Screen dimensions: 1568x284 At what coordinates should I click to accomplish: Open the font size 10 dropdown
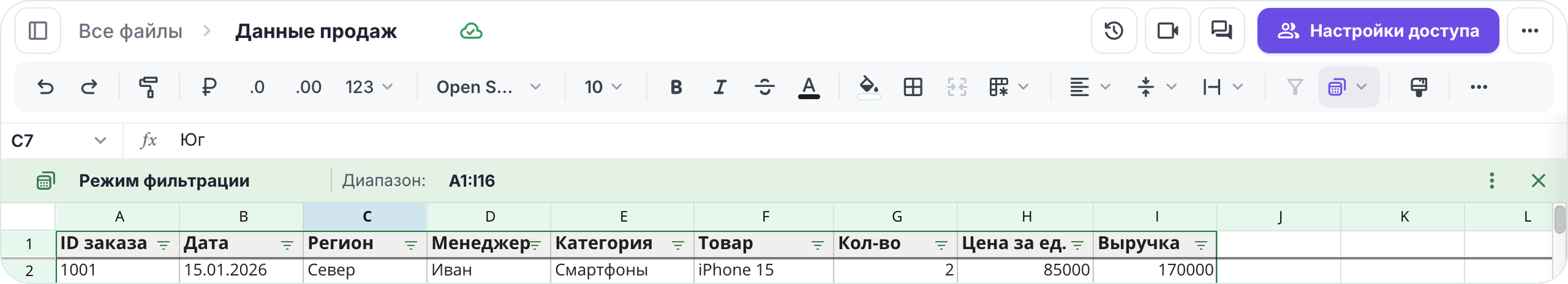pos(603,87)
